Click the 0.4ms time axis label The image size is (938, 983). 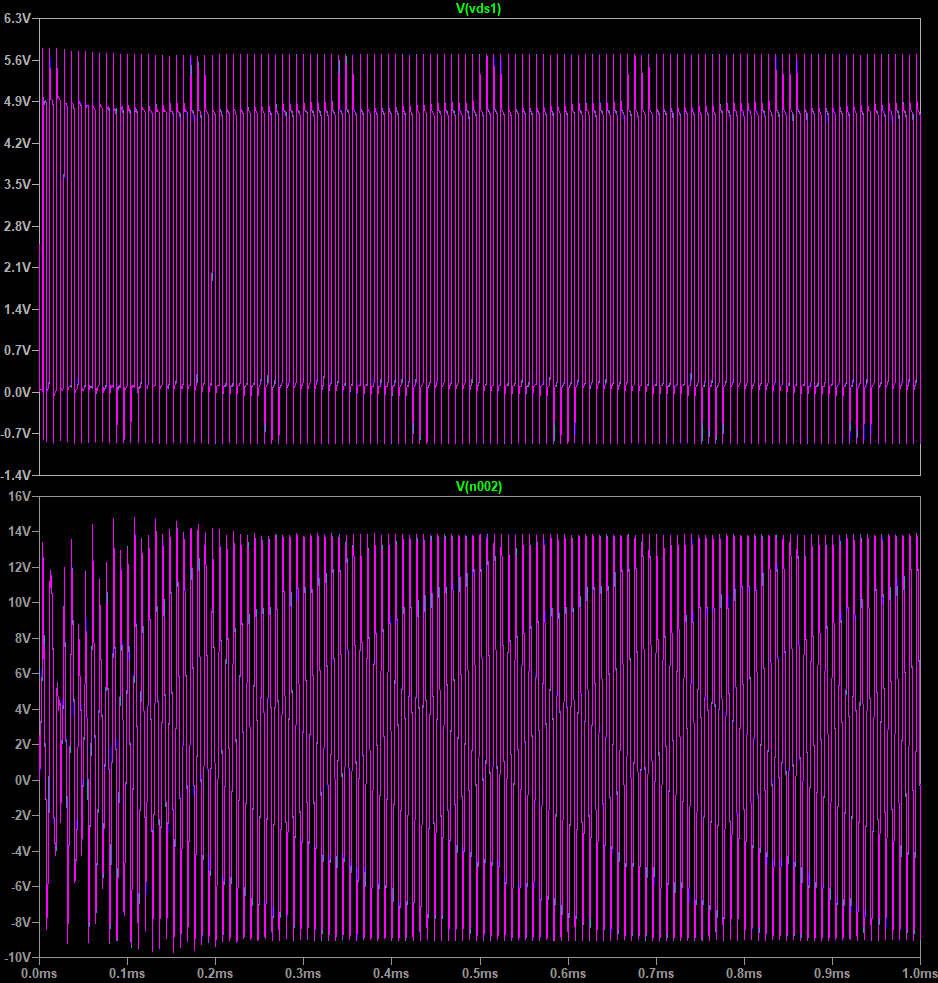tap(391, 974)
